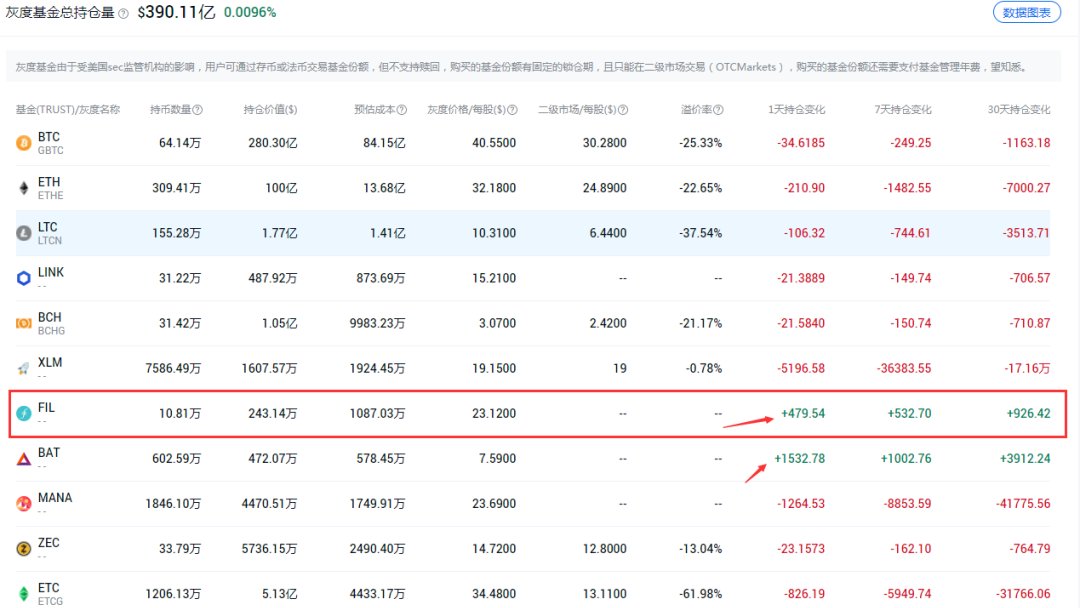
Task: Click FIL 1-day change +479.54
Action: click(x=803, y=413)
